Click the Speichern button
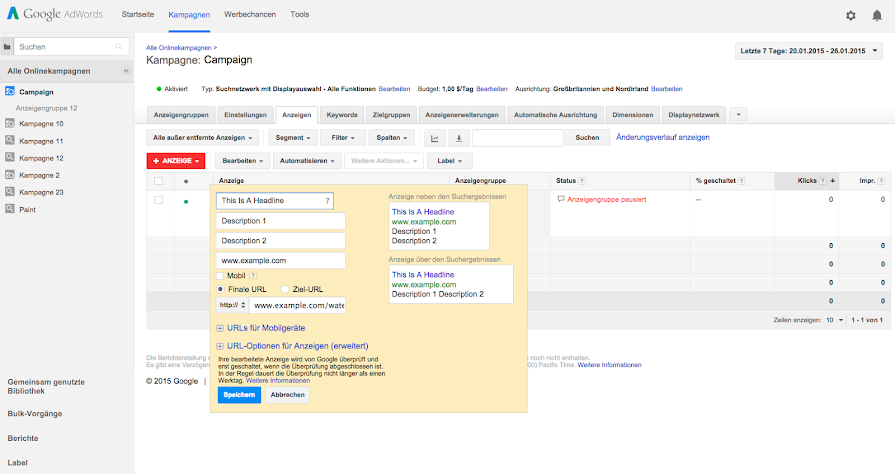Screen dimensions: 895x474 point(239,395)
